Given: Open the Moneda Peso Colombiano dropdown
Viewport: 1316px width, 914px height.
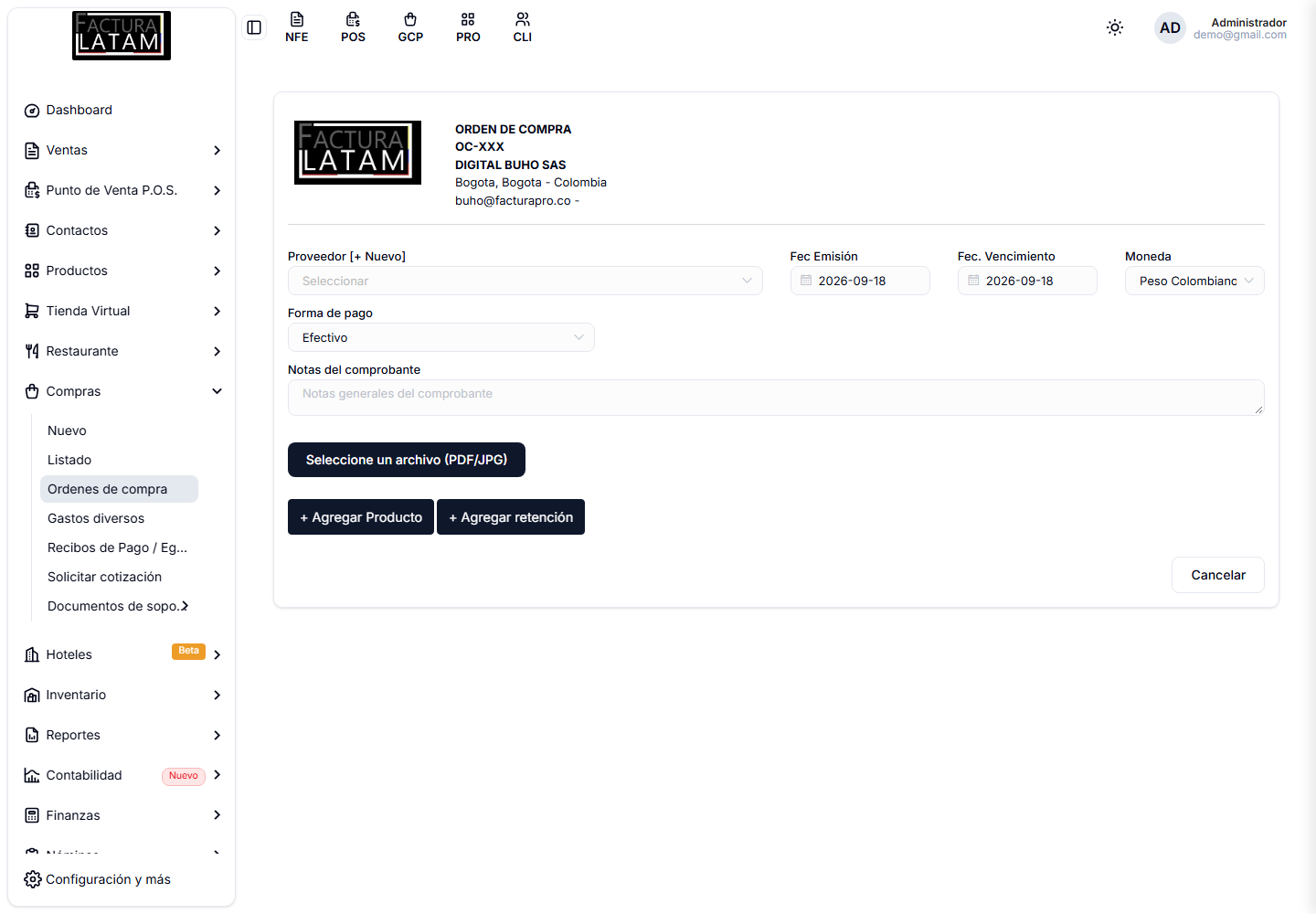Looking at the screenshot, I should click(x=1194, y=281).
